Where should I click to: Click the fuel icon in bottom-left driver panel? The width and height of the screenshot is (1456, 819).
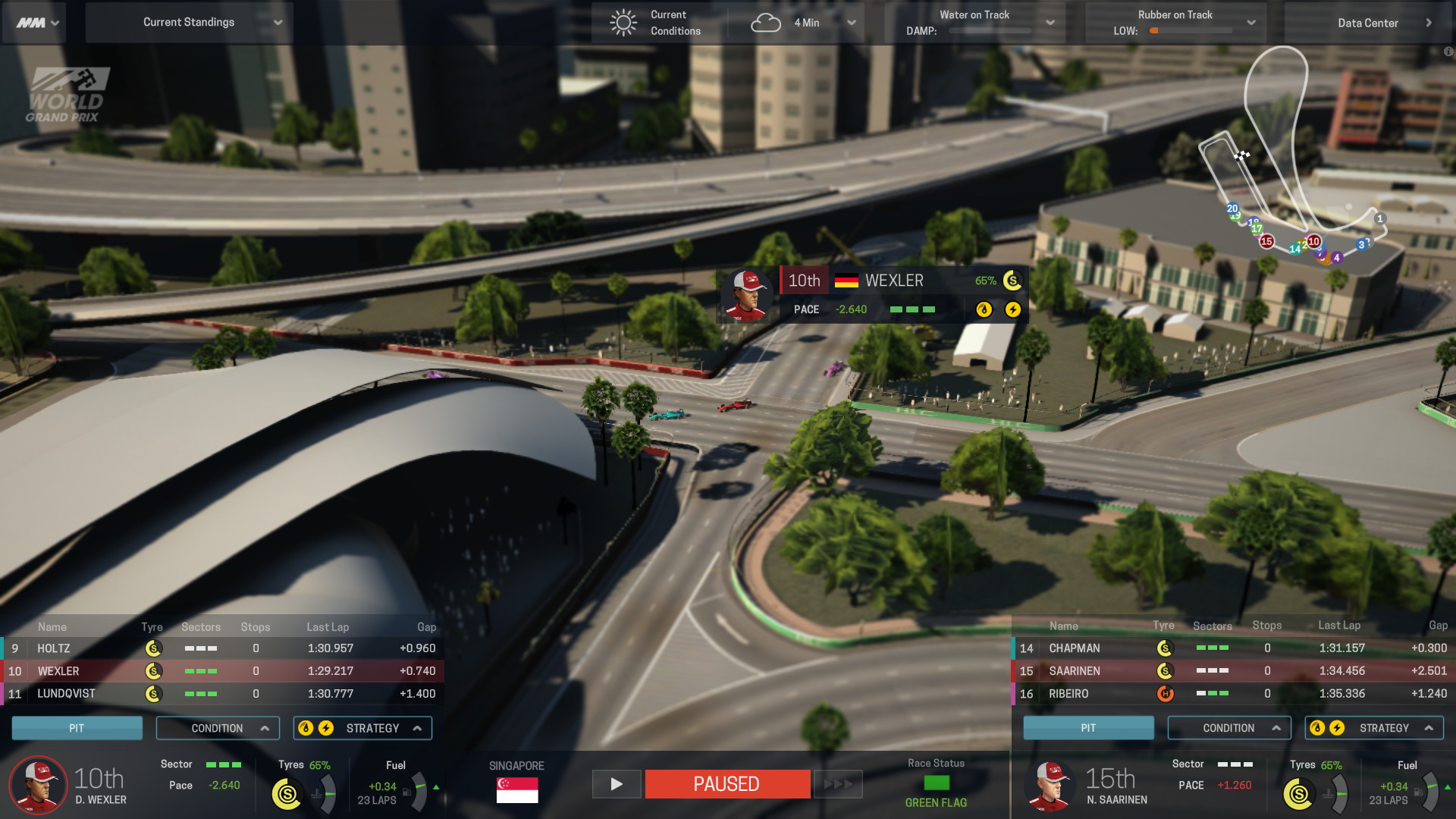(409, 790)
